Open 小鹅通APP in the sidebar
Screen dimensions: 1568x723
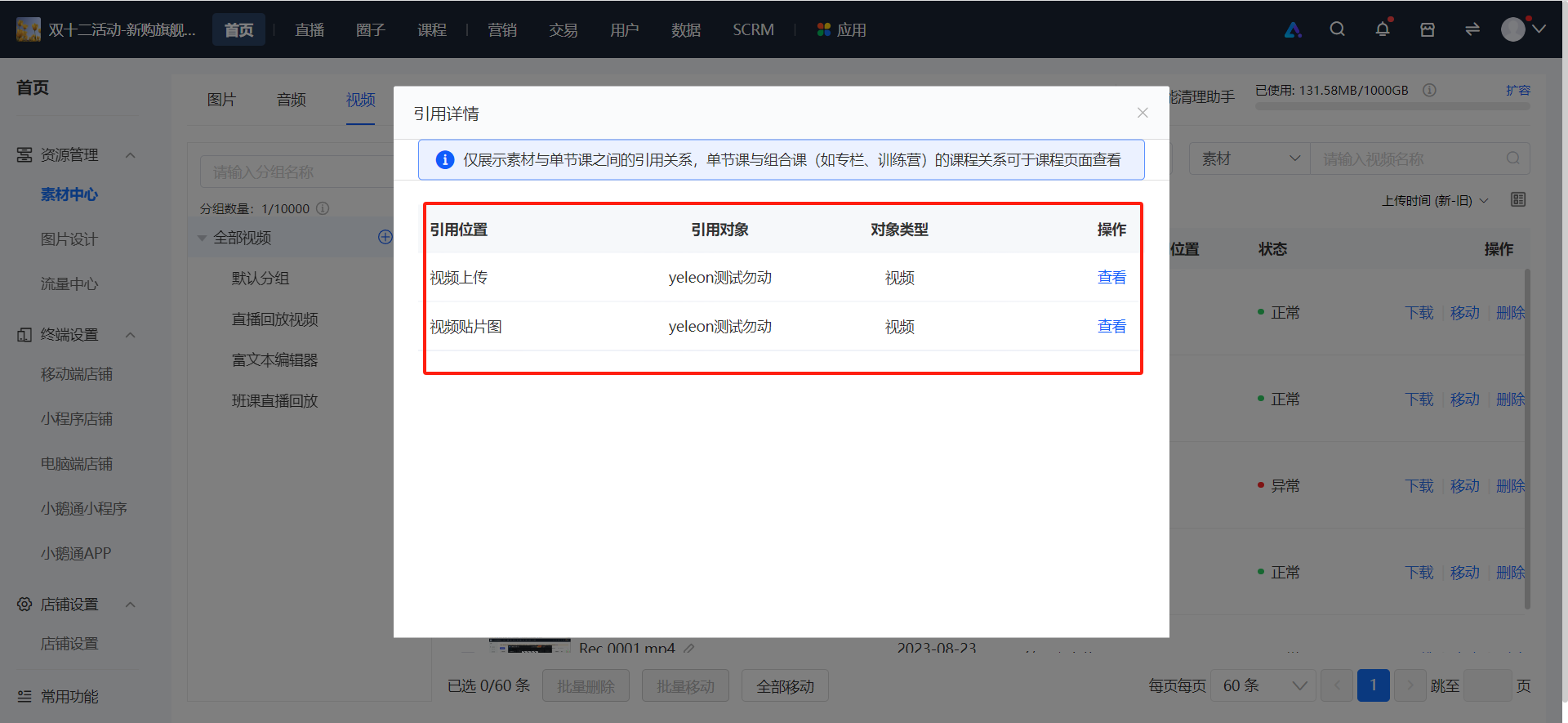[76, 554]
